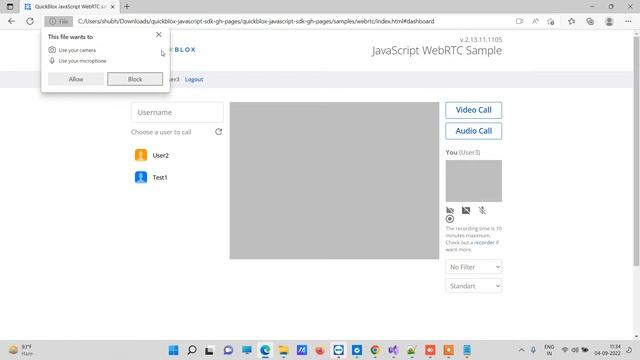Refresh the user list
Image resolution: width=640 pixels, height=360 pixels.
tap(218, 132)
